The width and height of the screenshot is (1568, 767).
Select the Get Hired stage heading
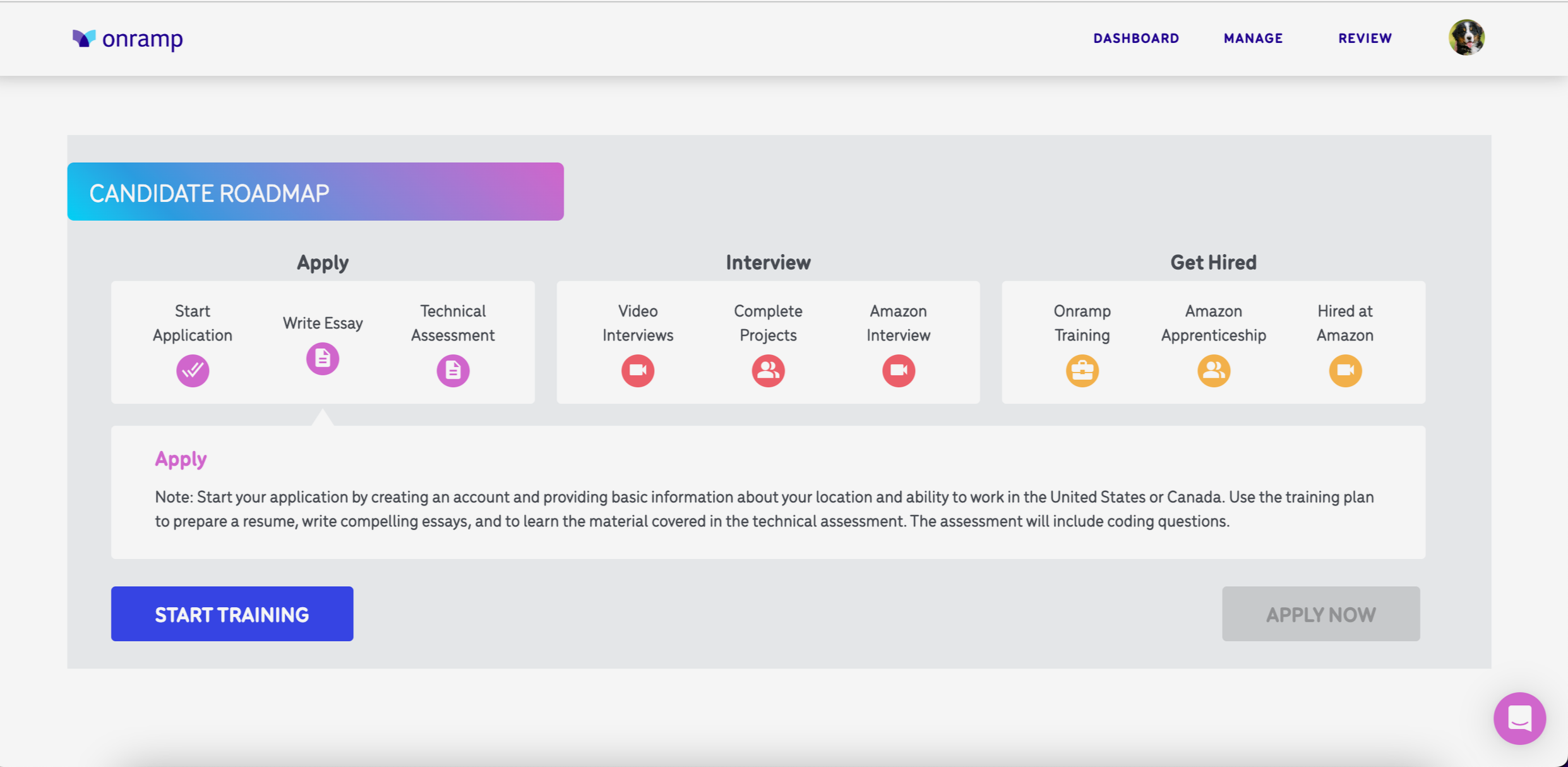[x=1213, y=263]
